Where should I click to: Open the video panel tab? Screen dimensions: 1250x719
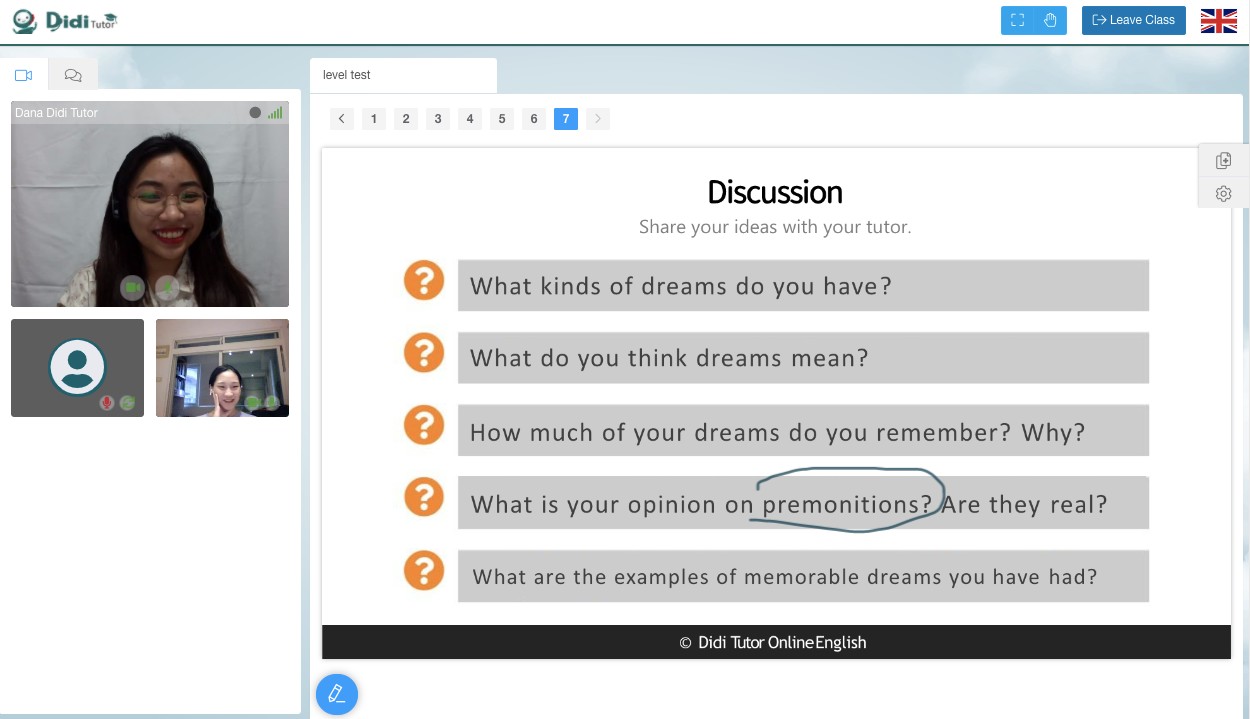24,75
